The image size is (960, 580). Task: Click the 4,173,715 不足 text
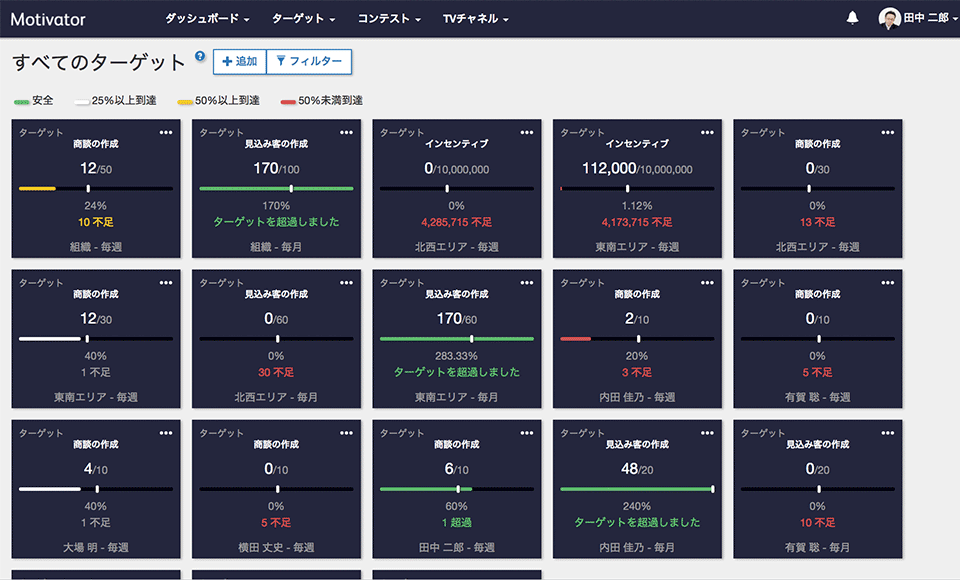637,222
